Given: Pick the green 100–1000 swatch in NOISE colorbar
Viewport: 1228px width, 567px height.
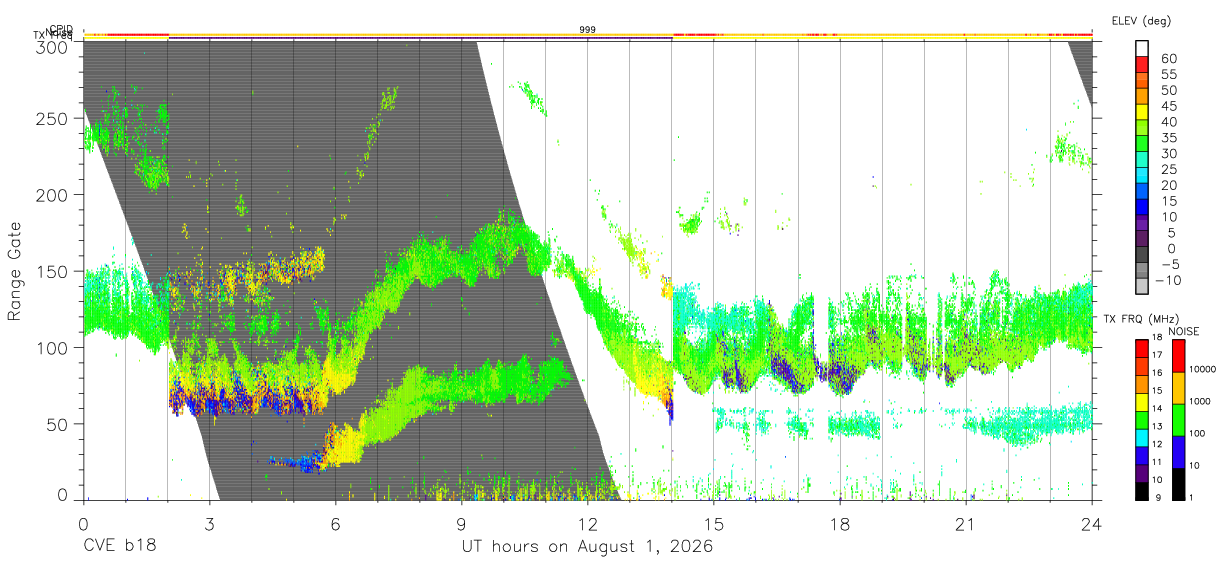Looking at the screenshot, I should coord(1177,419).
